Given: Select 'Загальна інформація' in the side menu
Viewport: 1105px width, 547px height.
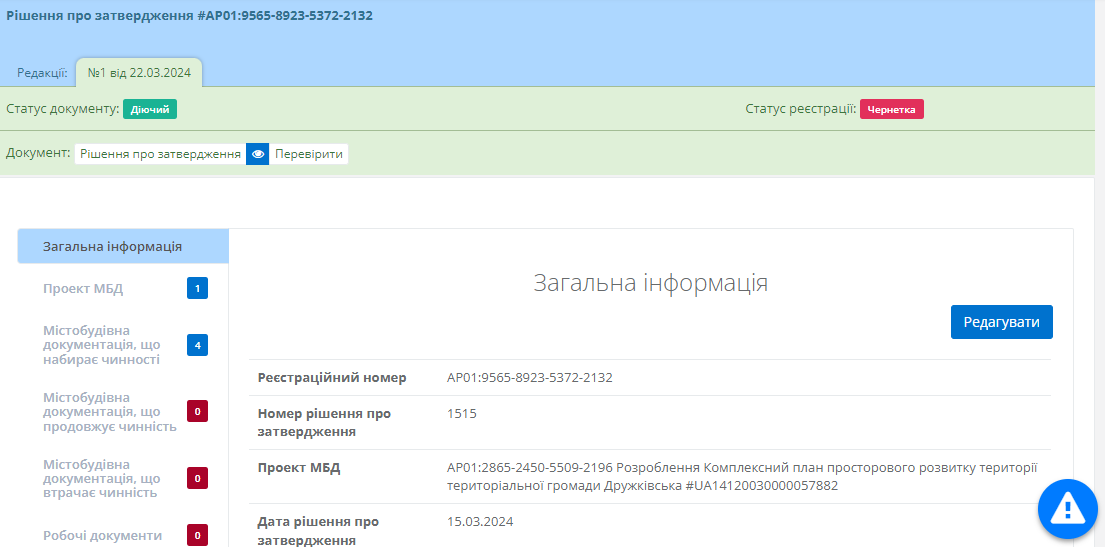Looking at the screenshot, I should point(112,246).
